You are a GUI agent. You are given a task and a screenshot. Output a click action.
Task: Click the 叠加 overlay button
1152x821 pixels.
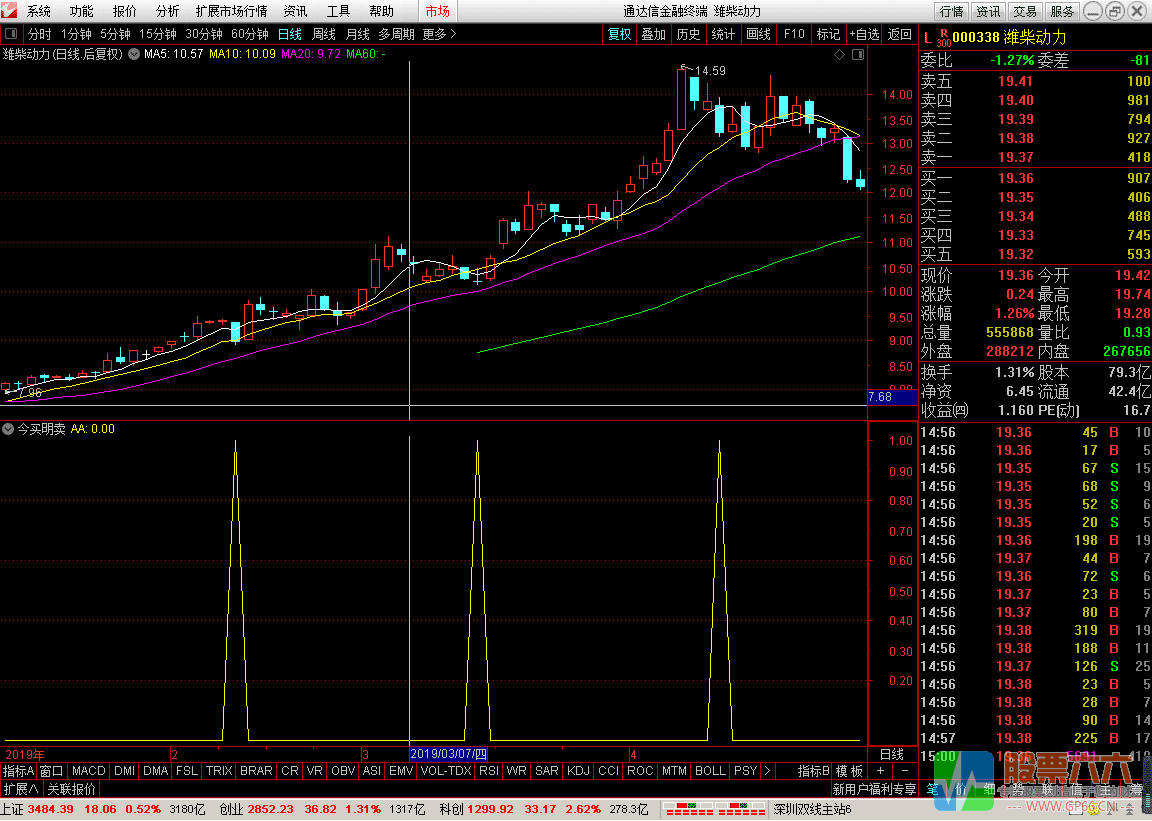click(x=653, y=34)
